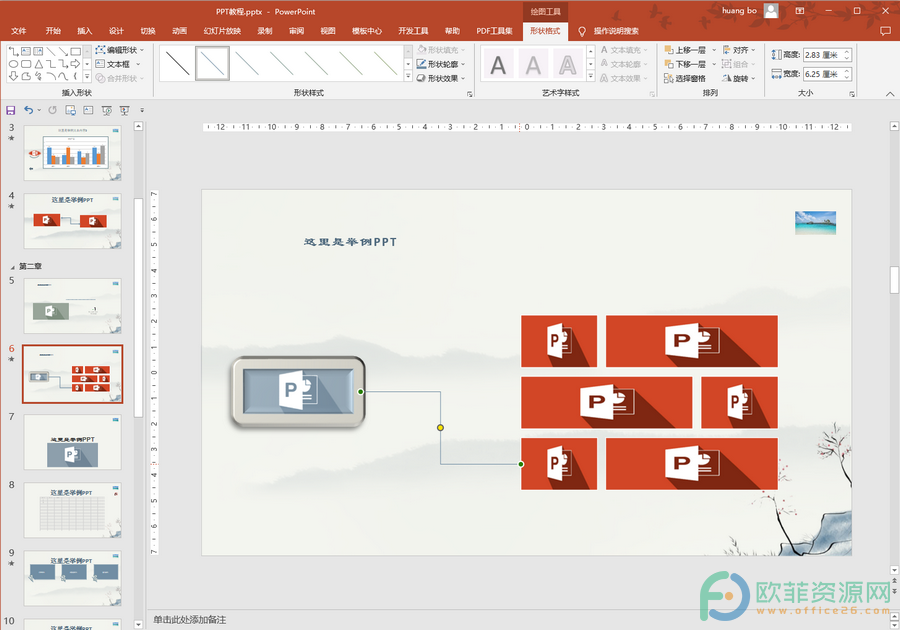Expand Text Box (文本框) dropdown
Screen dimensions: 900x630
pyautogui.click(x=138, y=64)
